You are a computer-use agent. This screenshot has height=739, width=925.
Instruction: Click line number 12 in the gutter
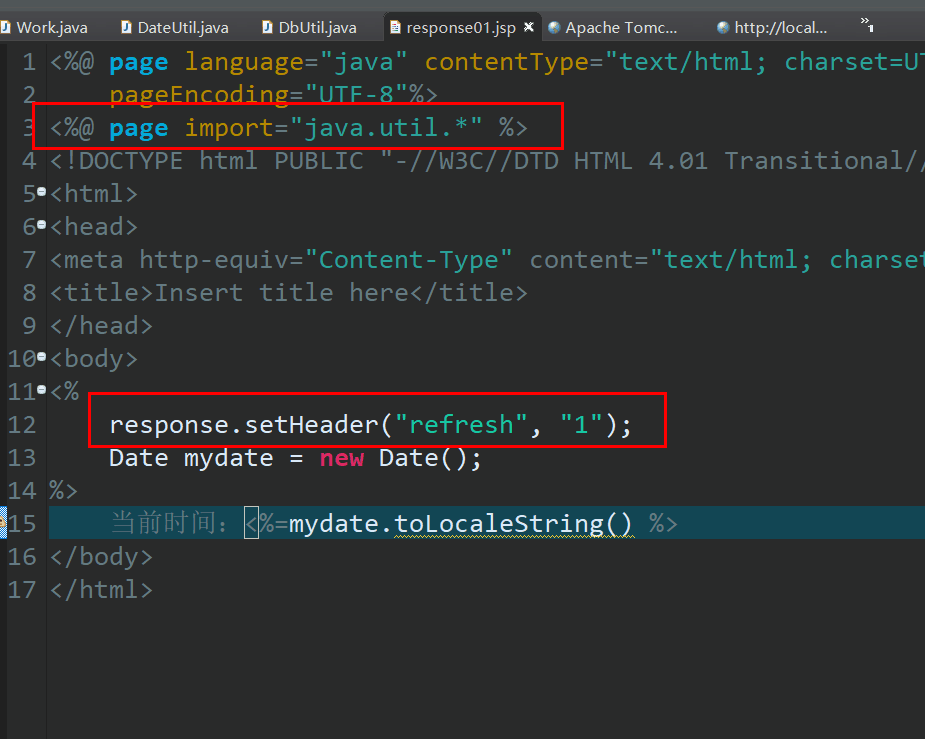pos(22,425)
